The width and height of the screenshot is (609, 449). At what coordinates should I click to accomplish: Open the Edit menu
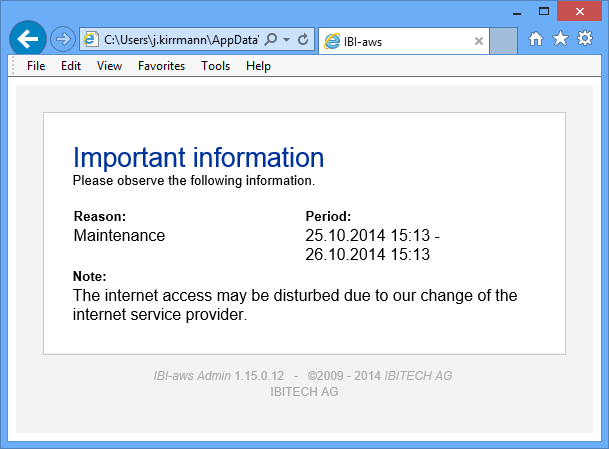pos(71,66)
